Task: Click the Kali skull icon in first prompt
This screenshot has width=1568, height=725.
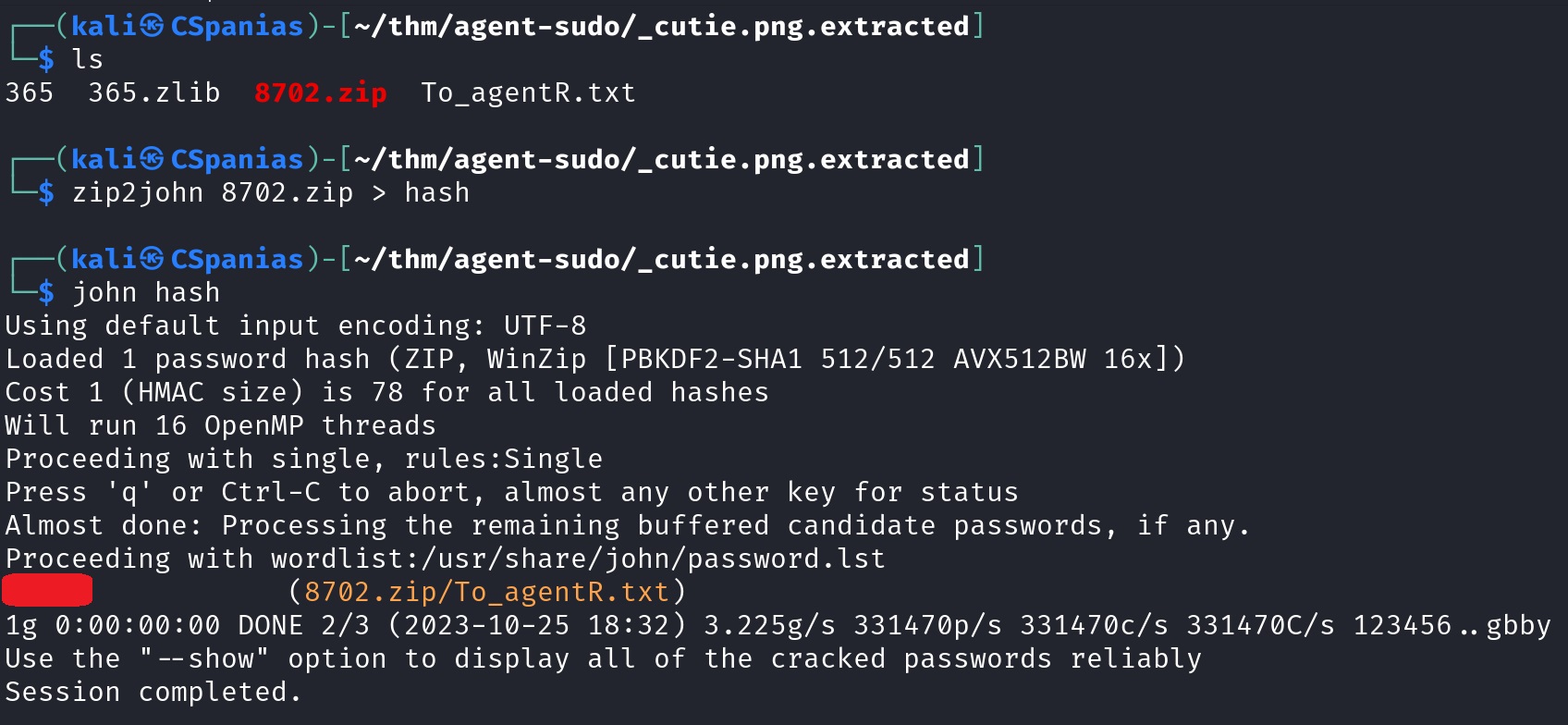Action: [153, 26]
